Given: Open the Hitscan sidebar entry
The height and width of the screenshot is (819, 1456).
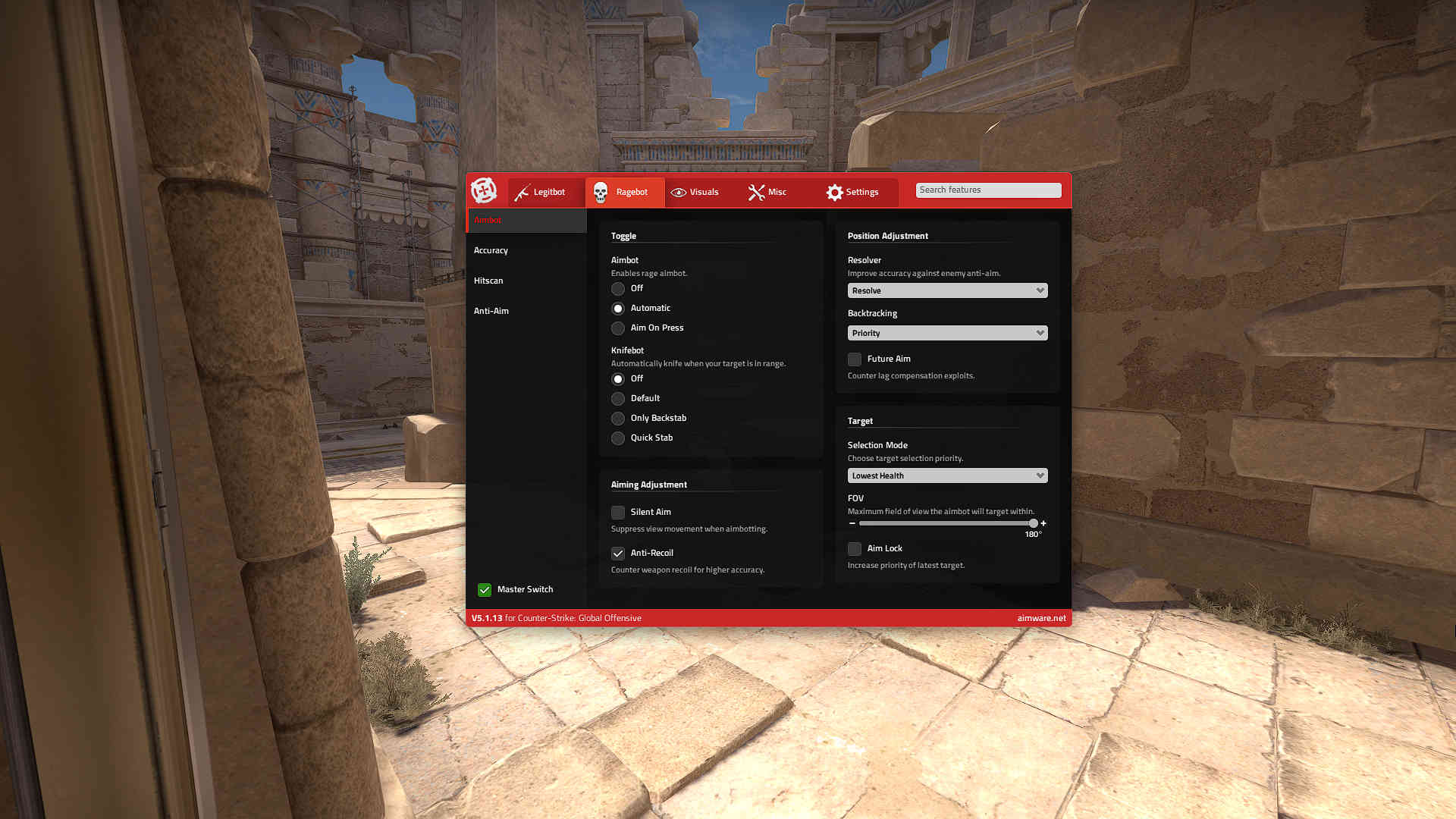Looking at the screenshot, I should coord(488,281).
